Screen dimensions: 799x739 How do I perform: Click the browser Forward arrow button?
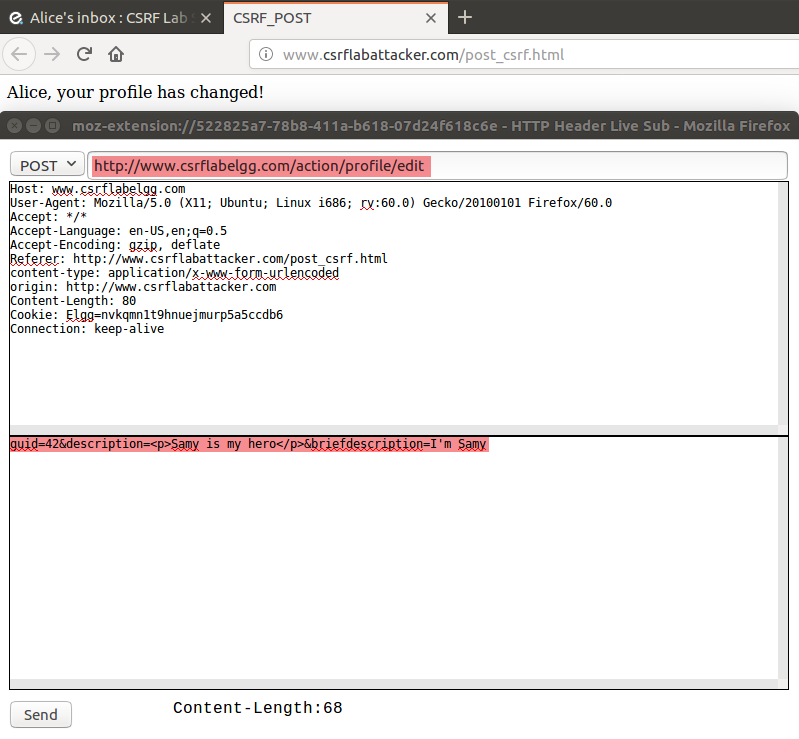(x=52, y=54)
